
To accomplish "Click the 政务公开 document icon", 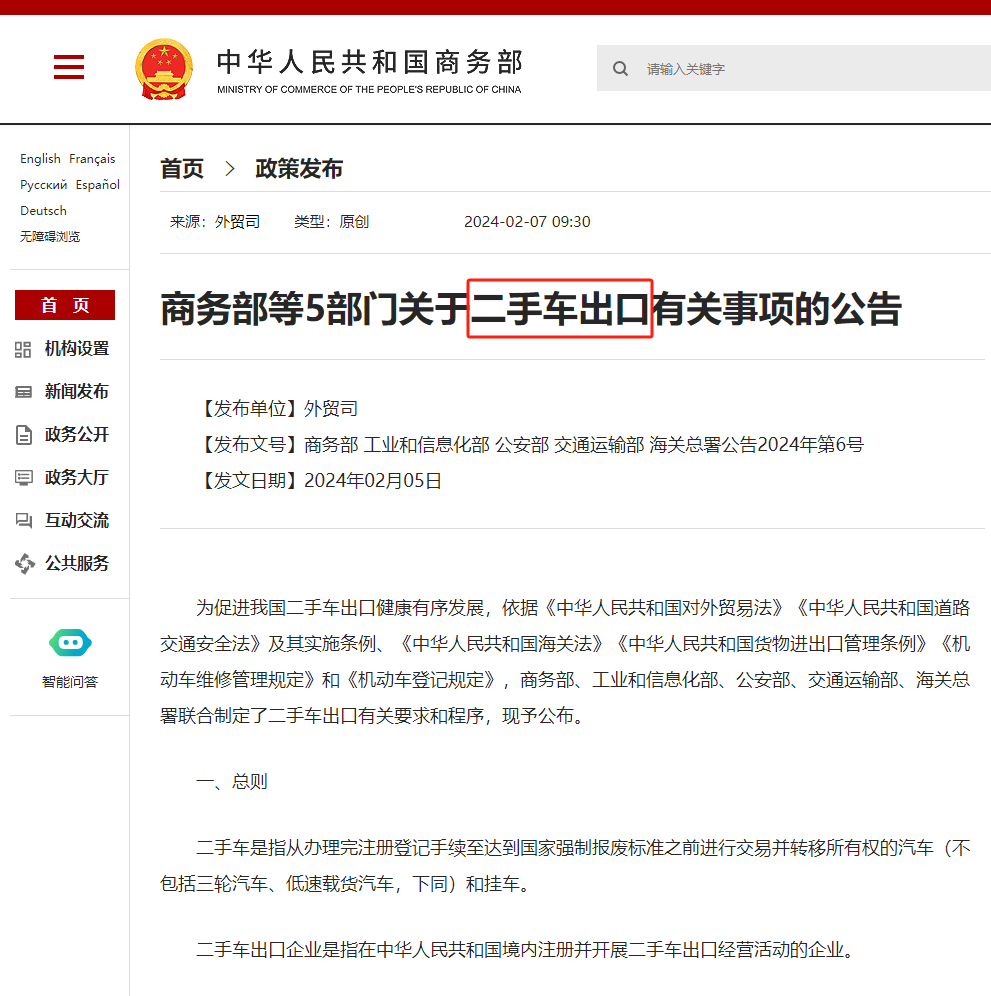I will coord(24,435).
